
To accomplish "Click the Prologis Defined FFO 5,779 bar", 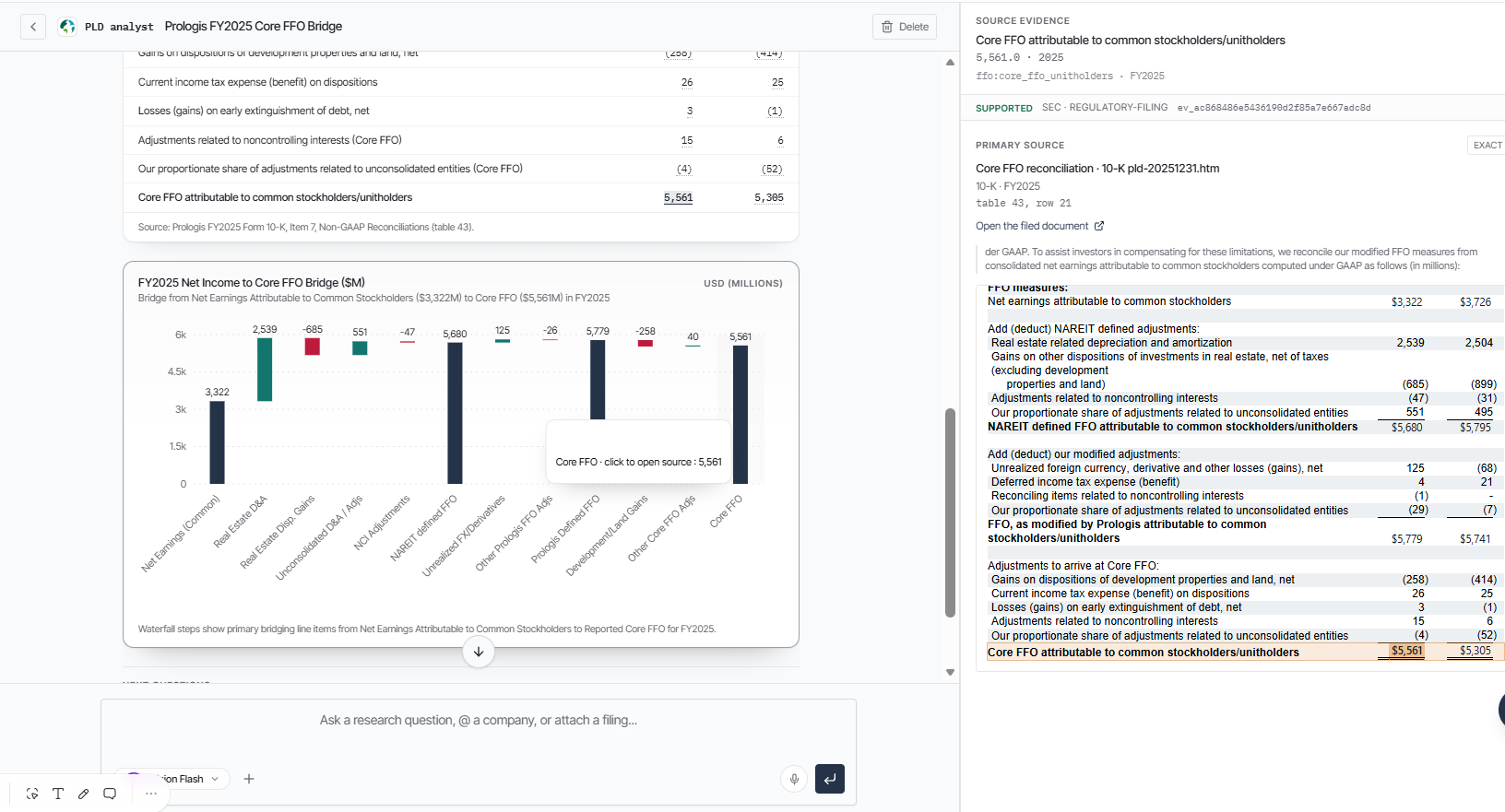I will click(x=598, y=380).
